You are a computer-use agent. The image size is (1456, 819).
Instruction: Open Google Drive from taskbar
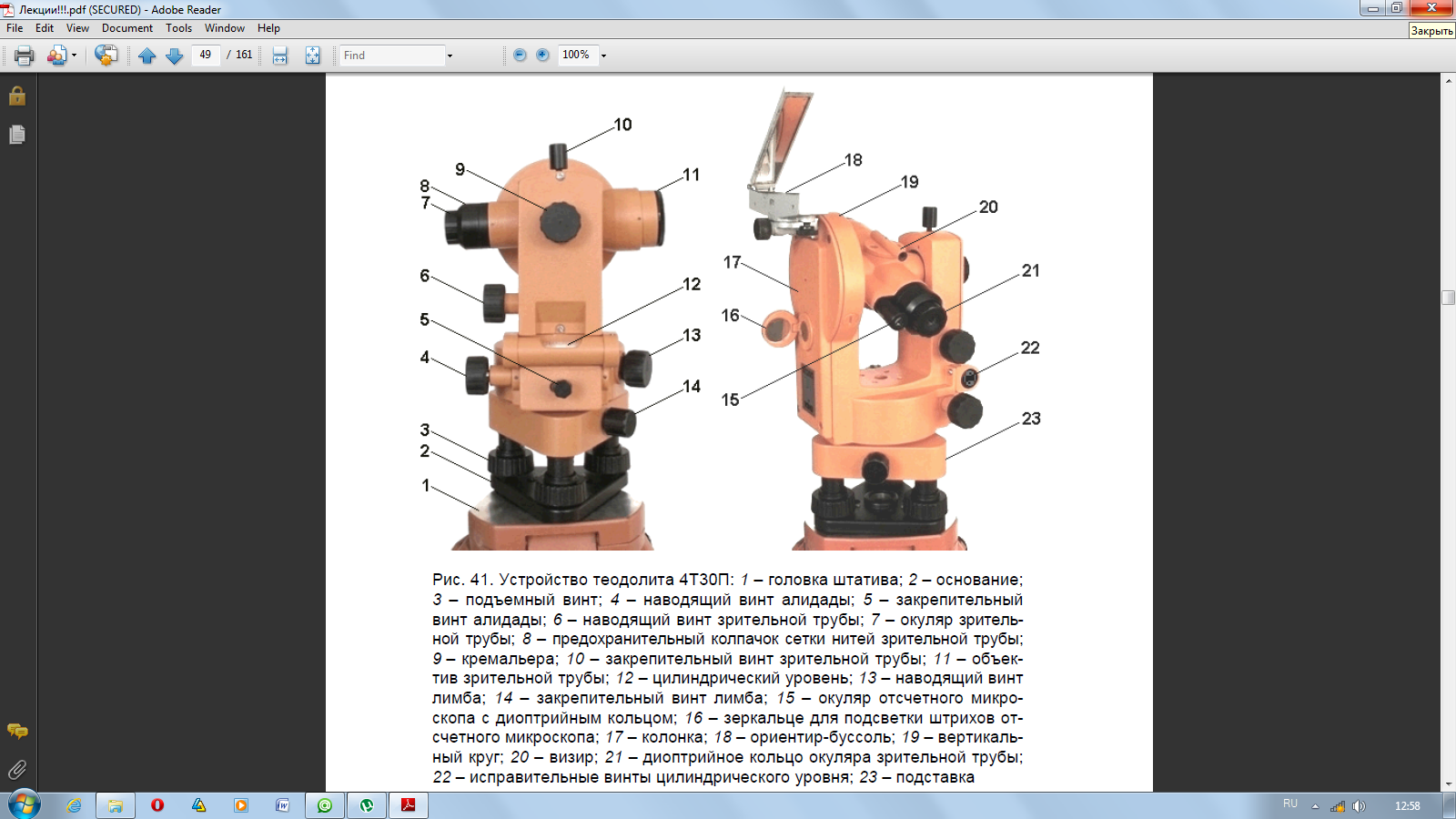[x=199, y=805]
